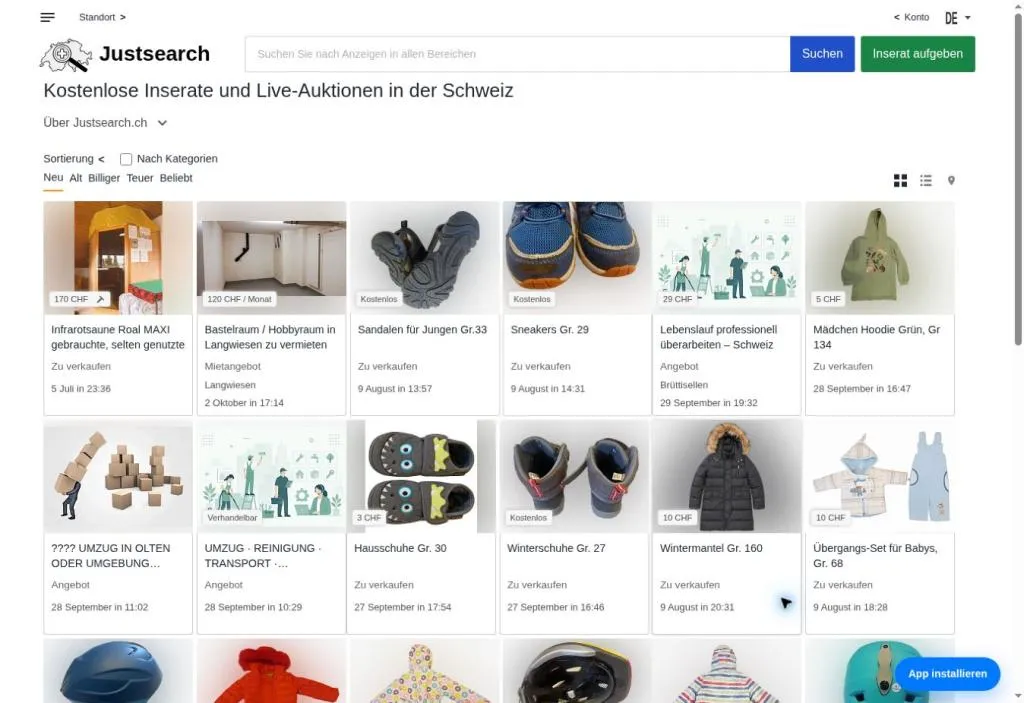This screenshot has height=703, width=1024.
Task: Open Sandalen für Jungen Gr.33 photo
Action: (424, 258)
